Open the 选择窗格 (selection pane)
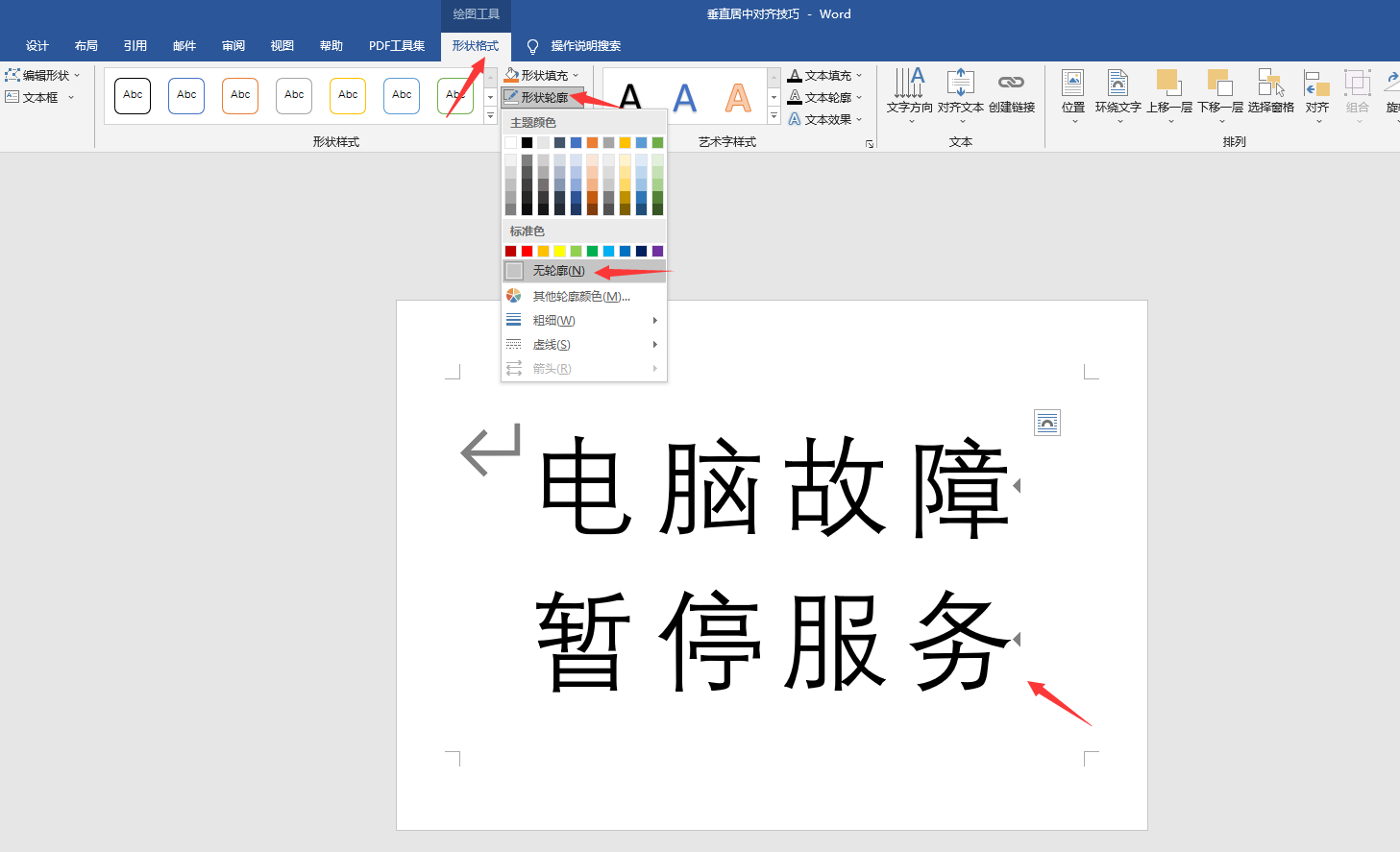Screen dimensions: 1400x852 click(x=1271, y=91)
